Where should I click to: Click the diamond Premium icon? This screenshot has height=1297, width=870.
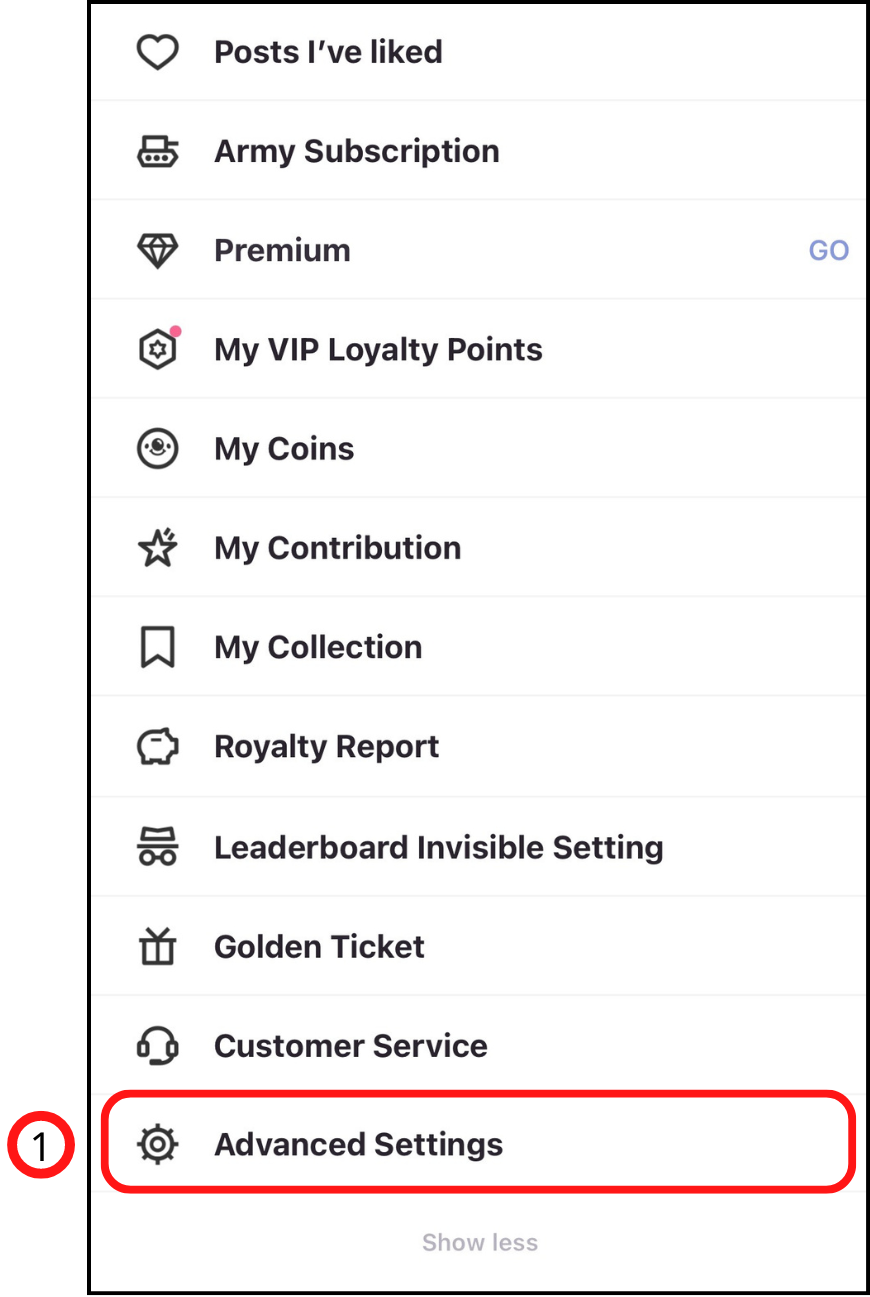pos(157,251)
